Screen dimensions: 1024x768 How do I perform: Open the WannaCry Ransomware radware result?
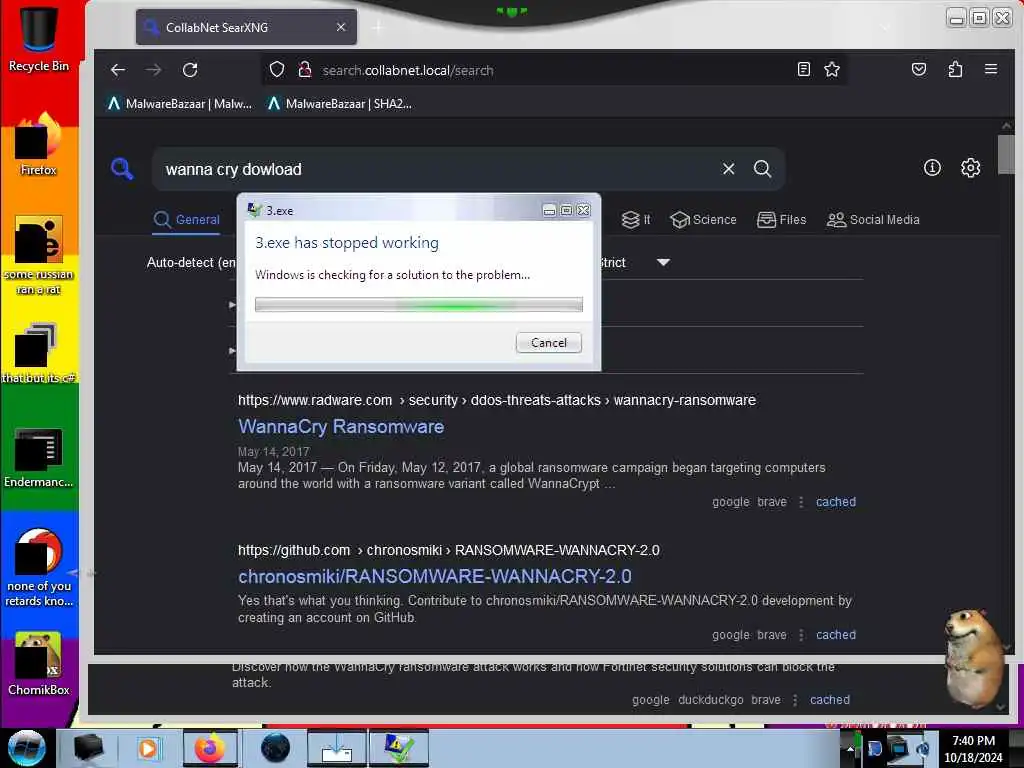(x=341, y=426)
